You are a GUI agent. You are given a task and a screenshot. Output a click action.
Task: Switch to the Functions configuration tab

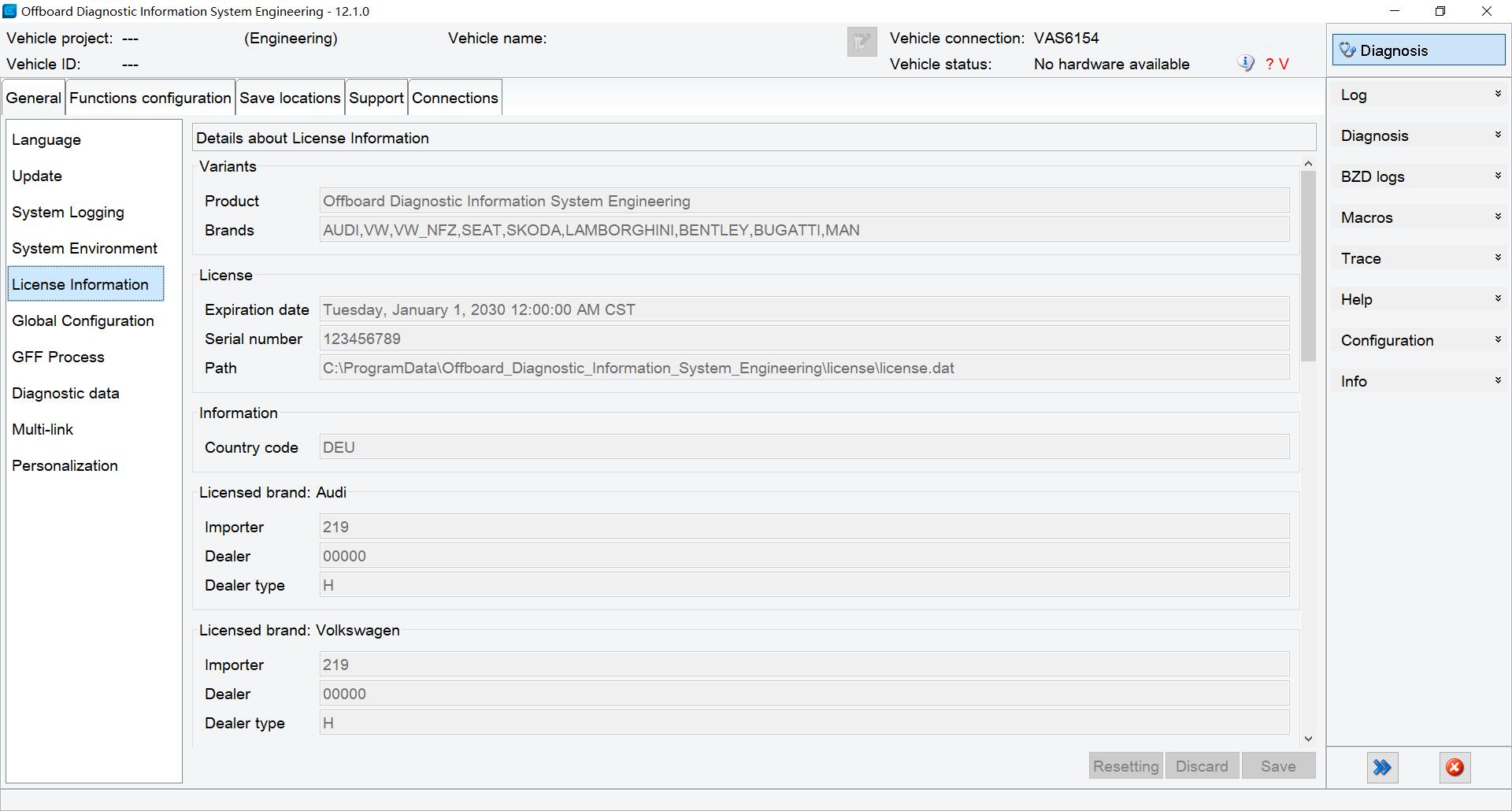150,98
